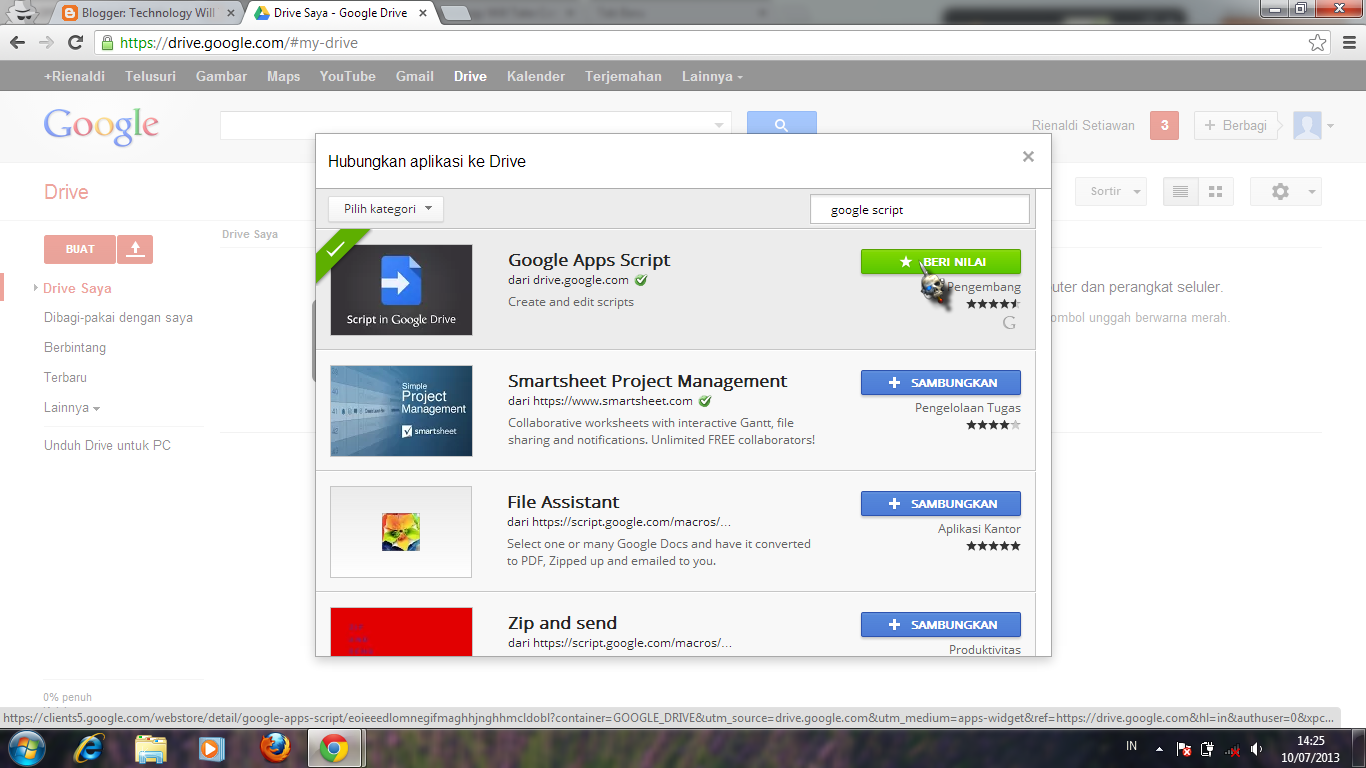The height and width of the screenshot is (768, 1366).
Task: Click the Chrome back arrow button
Action: coord(17,42)
